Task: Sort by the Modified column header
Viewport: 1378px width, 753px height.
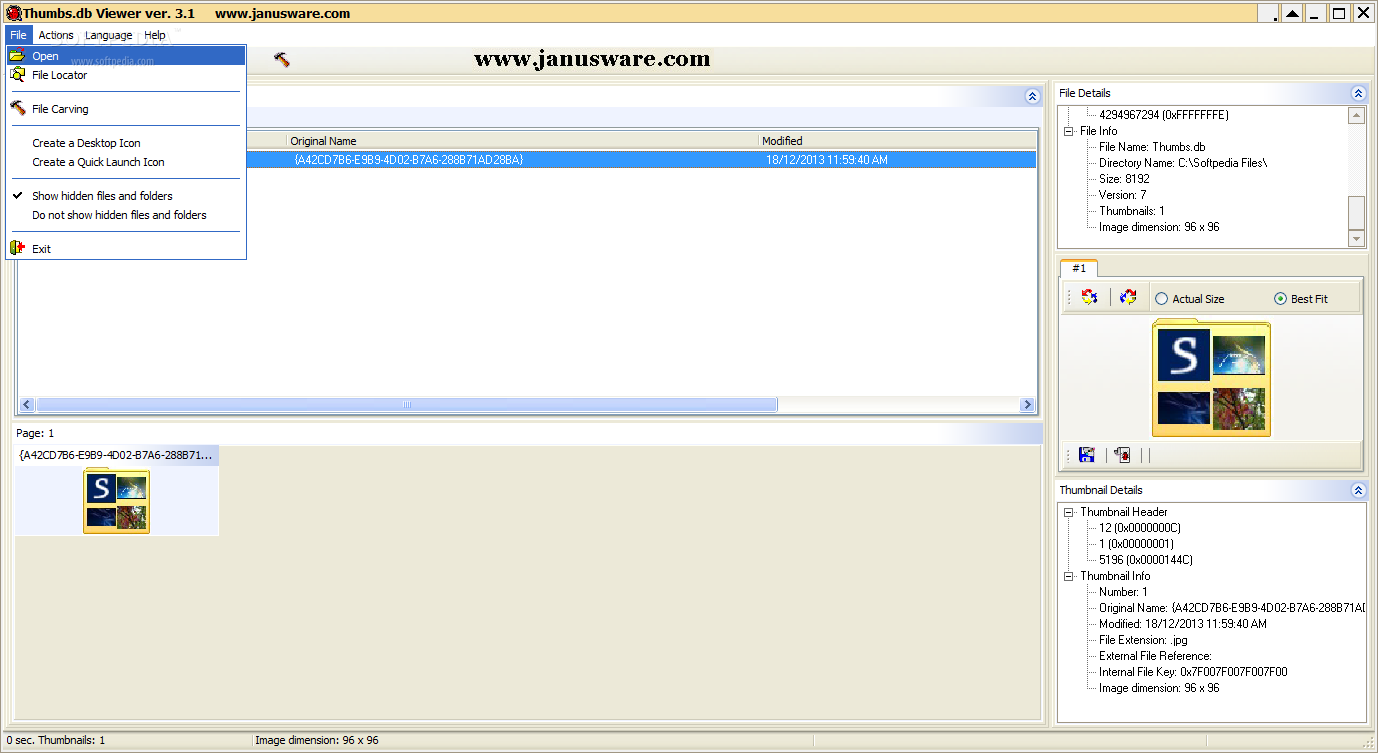Action: (897, 141)
